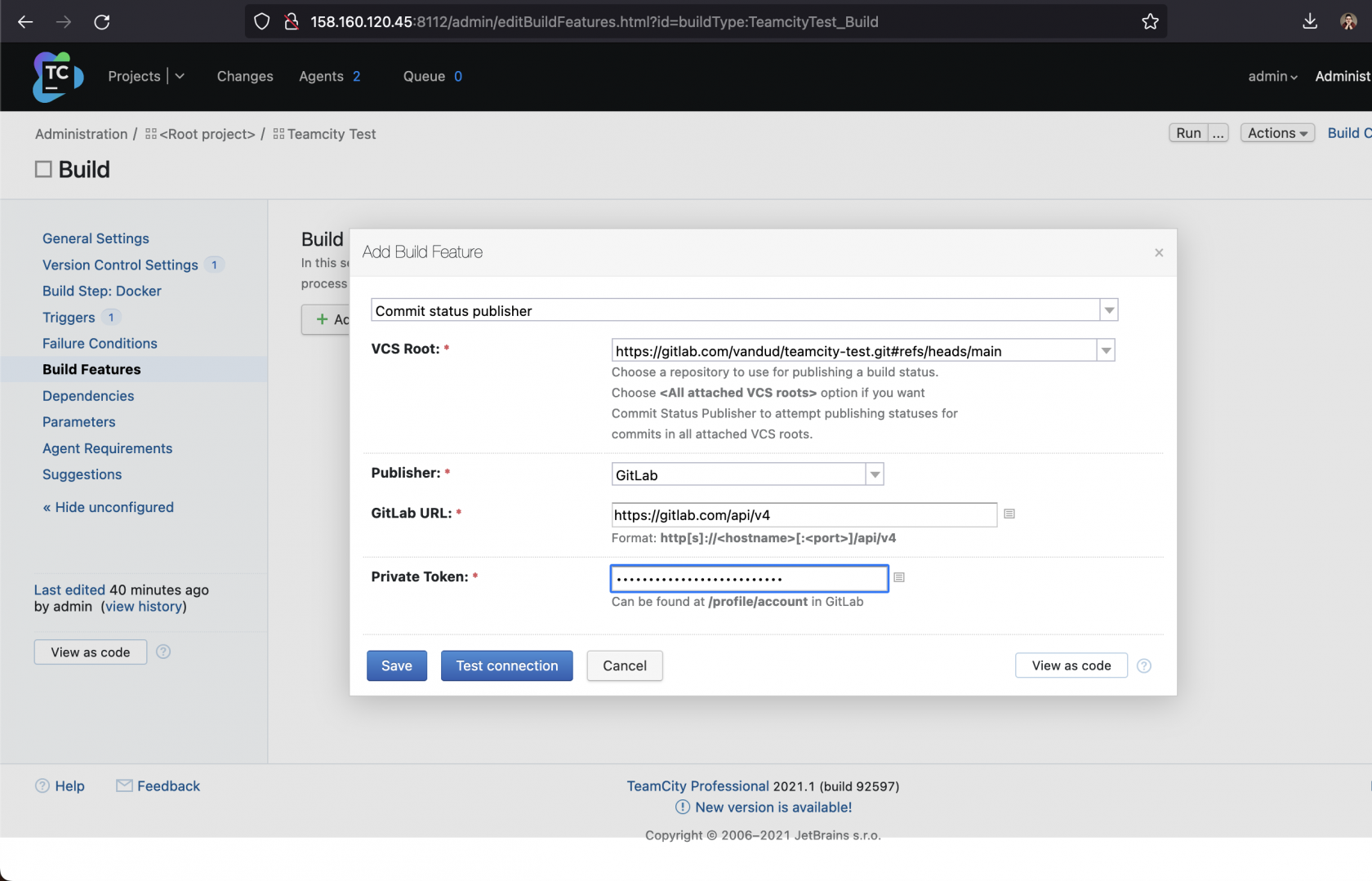The width and height of the screenshot is (1372, 881).
Task: Open Failure Conditions section
Action: pos(100,343)
